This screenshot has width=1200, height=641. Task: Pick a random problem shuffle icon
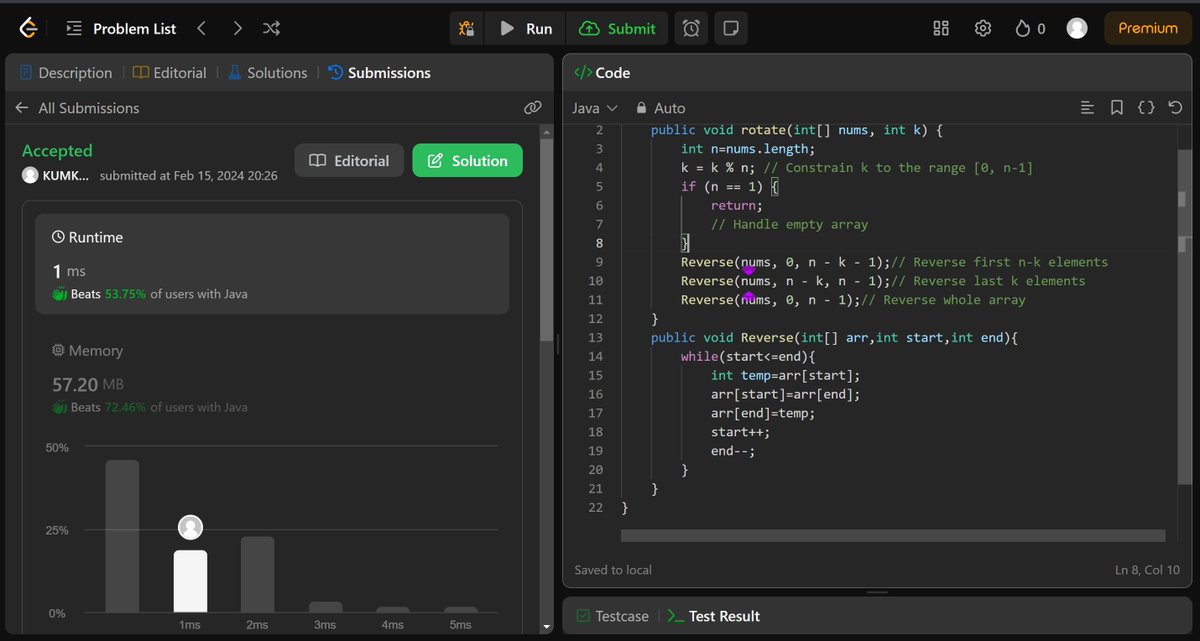271,29
